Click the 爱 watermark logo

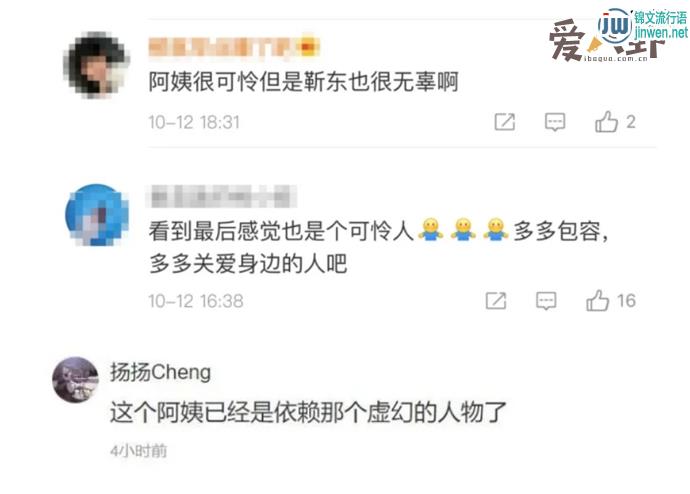point(568,40)
